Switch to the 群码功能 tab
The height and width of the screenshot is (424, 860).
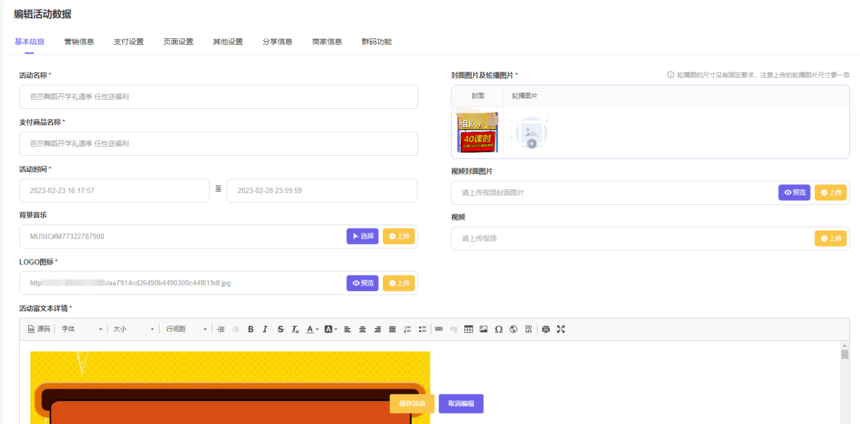click(x=376, y=42)
